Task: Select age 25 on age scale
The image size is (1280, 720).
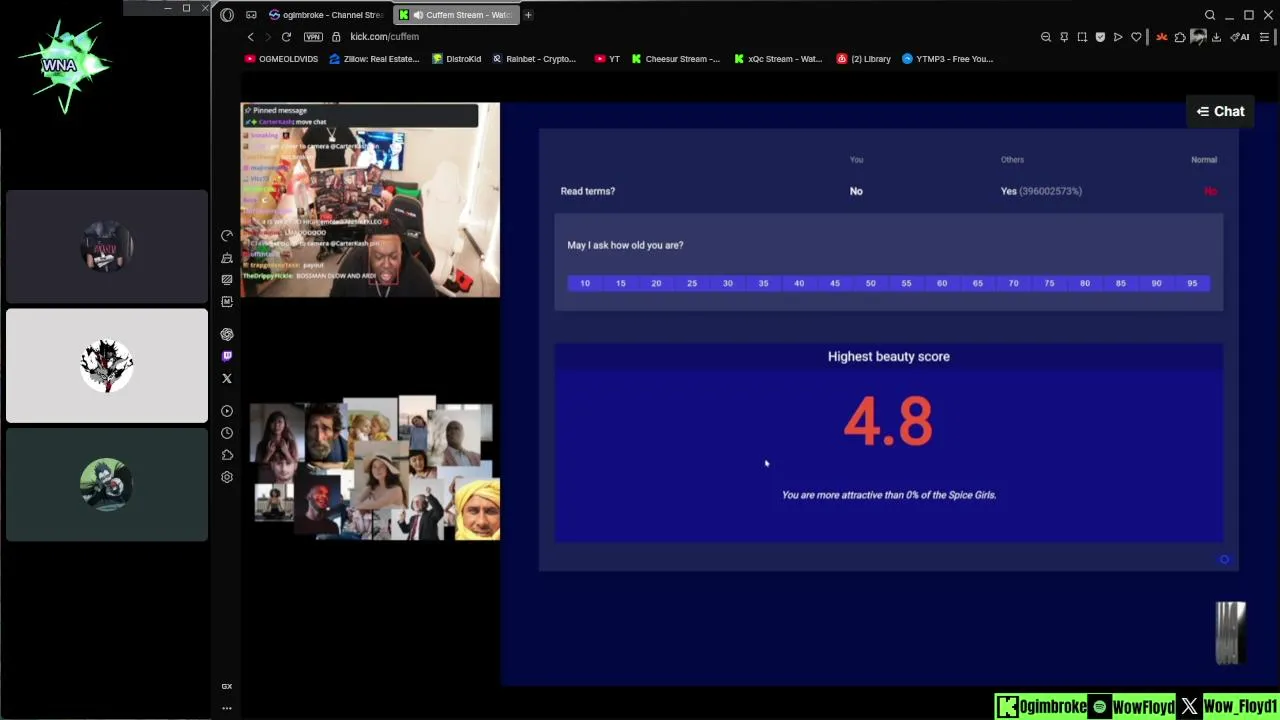Action: click(x=692, y=283)
